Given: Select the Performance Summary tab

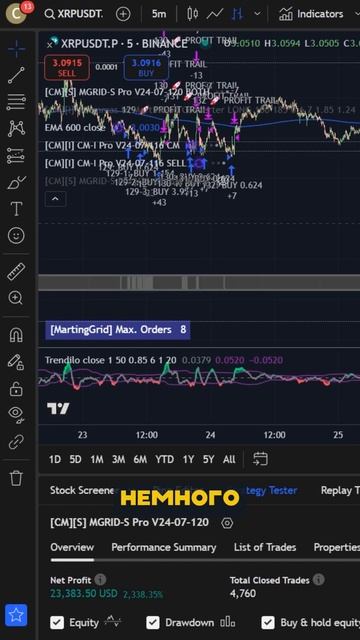Looking at the screenshot, I should click(x=164, y=547).
